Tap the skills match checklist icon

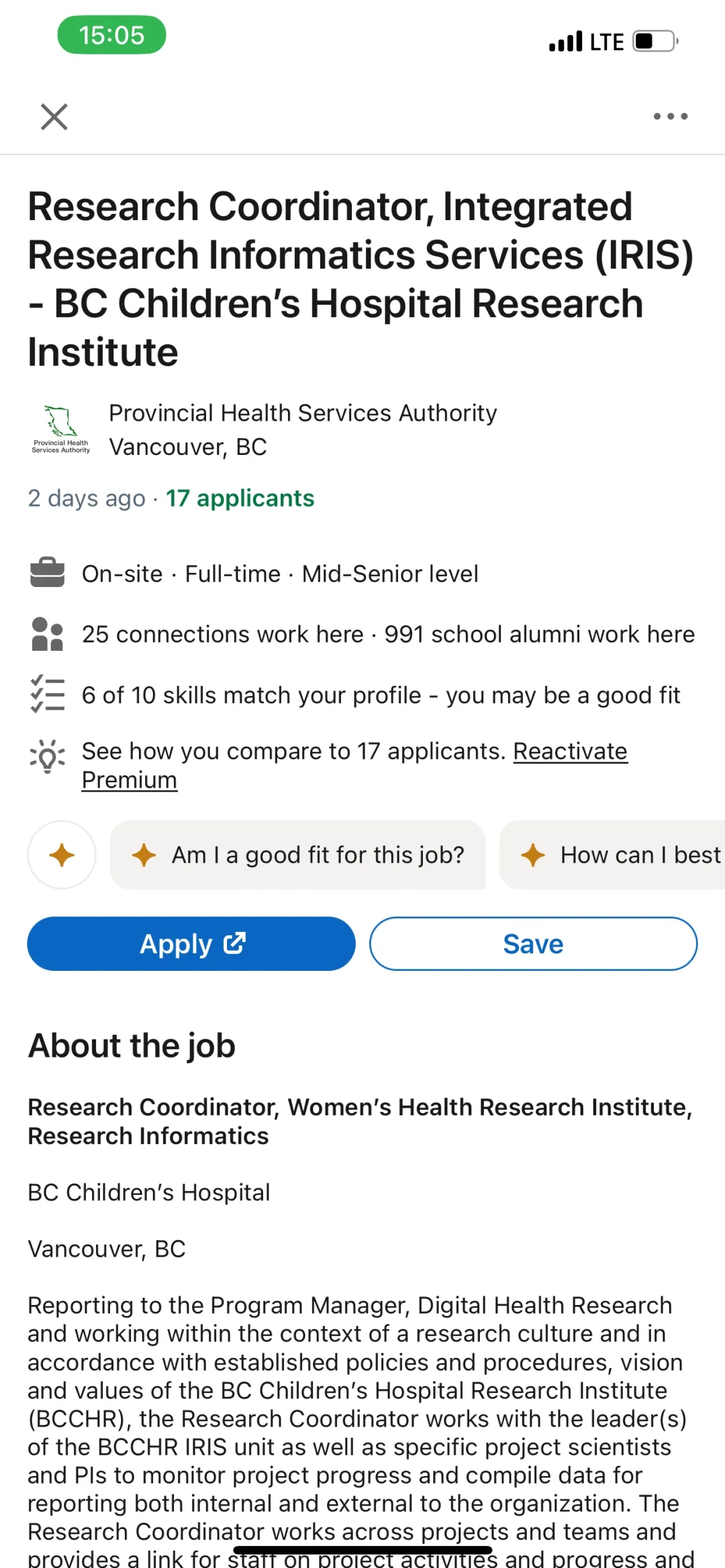point(48,694)
